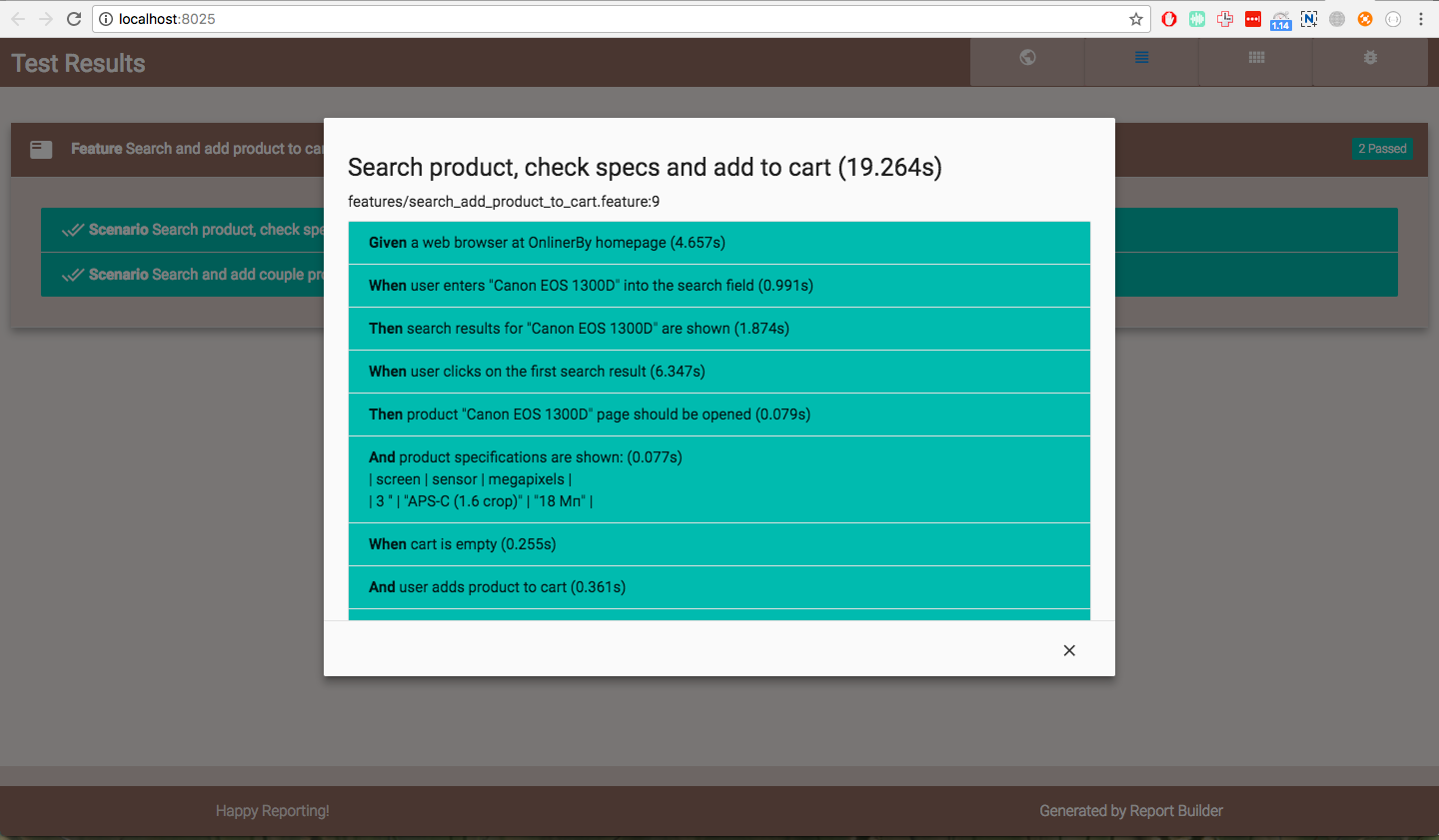
Task: Click the feature card icon beside Feature Search
Action: (x=41, y=150)
